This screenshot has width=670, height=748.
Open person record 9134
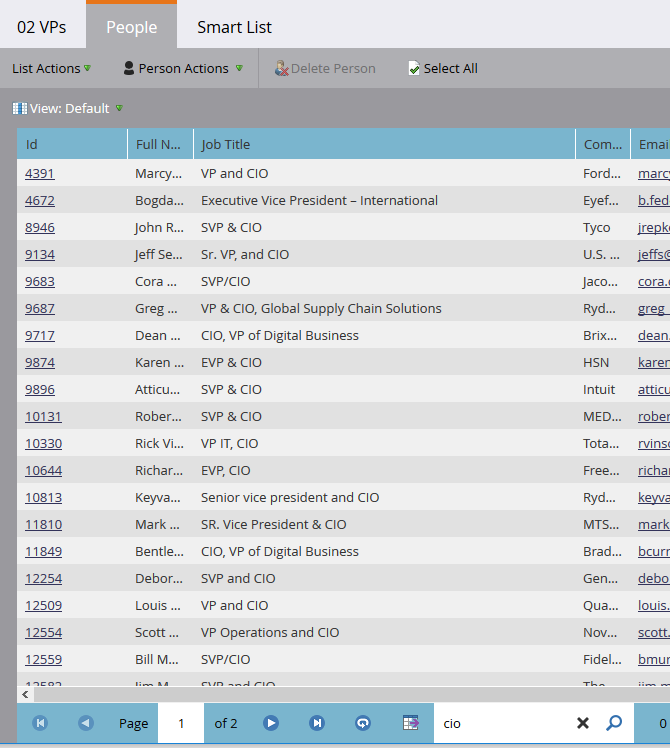(40, 254)
